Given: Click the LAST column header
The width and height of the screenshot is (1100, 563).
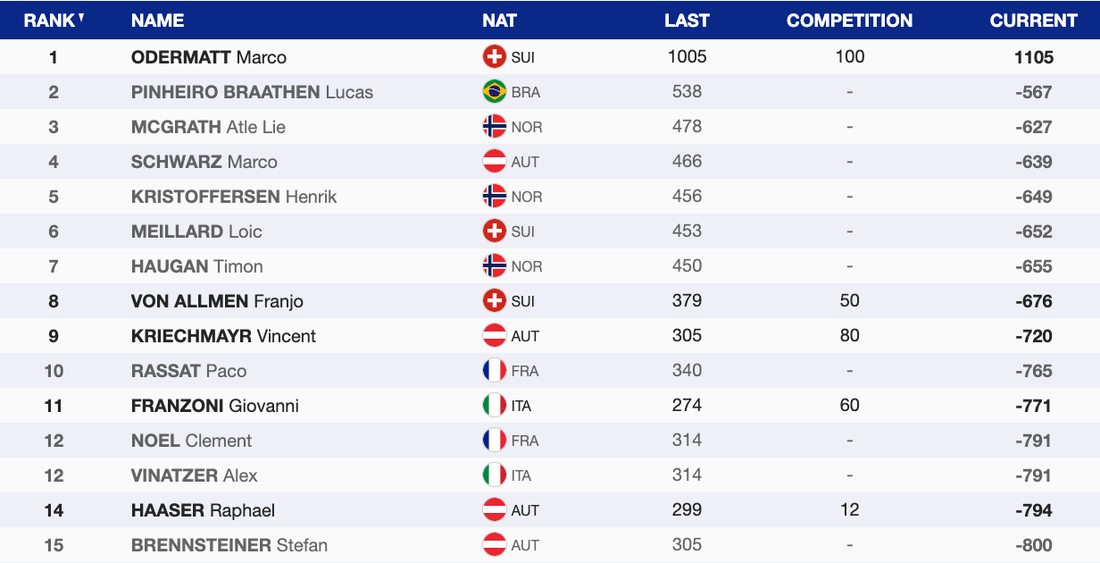Looking at the screenshot, I should [x=686, y=20].
